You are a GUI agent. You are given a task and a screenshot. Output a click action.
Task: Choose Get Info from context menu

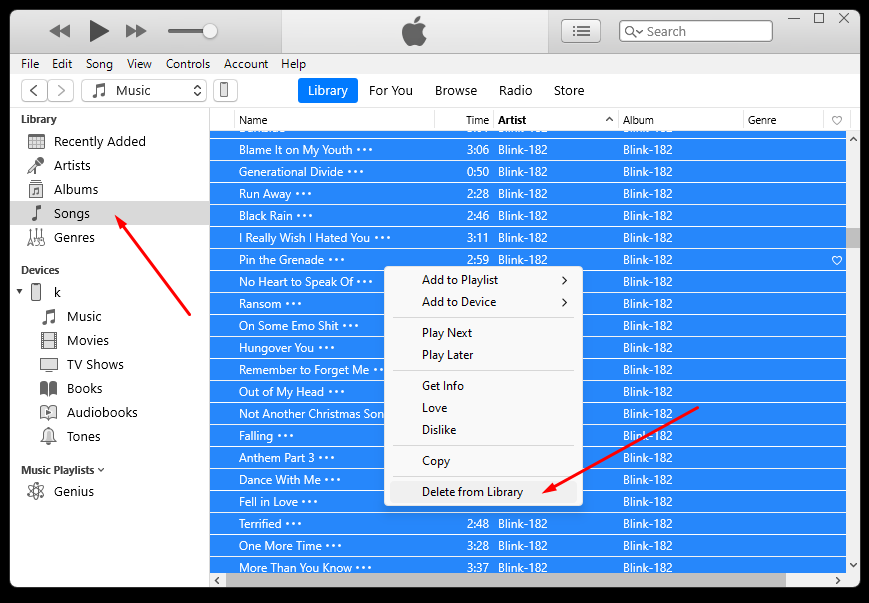coord(483,386)
